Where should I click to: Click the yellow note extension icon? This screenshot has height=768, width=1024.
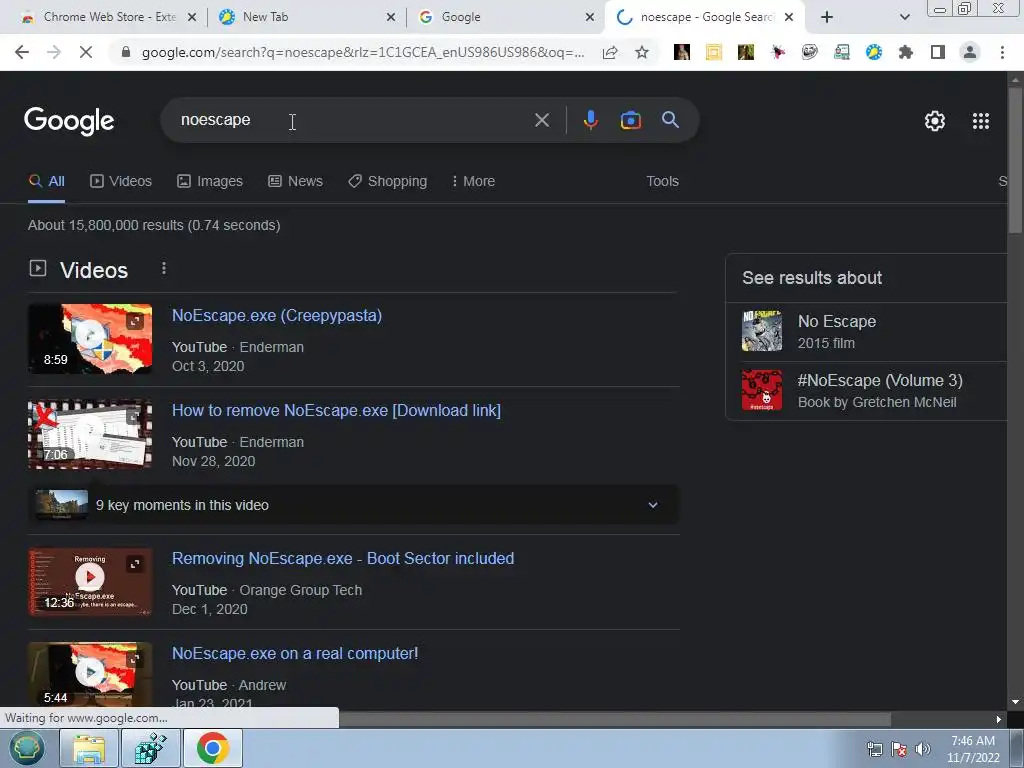pos(713,52)
